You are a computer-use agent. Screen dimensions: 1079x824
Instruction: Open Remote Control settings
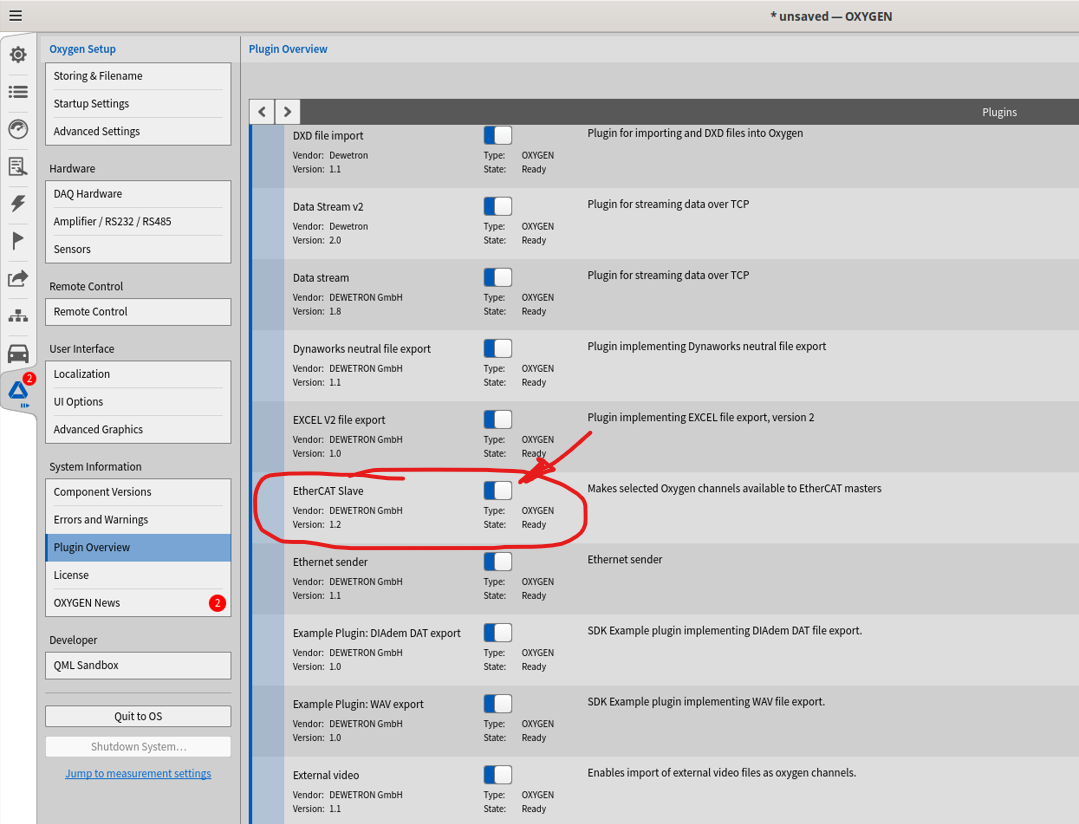pos(138,311)
